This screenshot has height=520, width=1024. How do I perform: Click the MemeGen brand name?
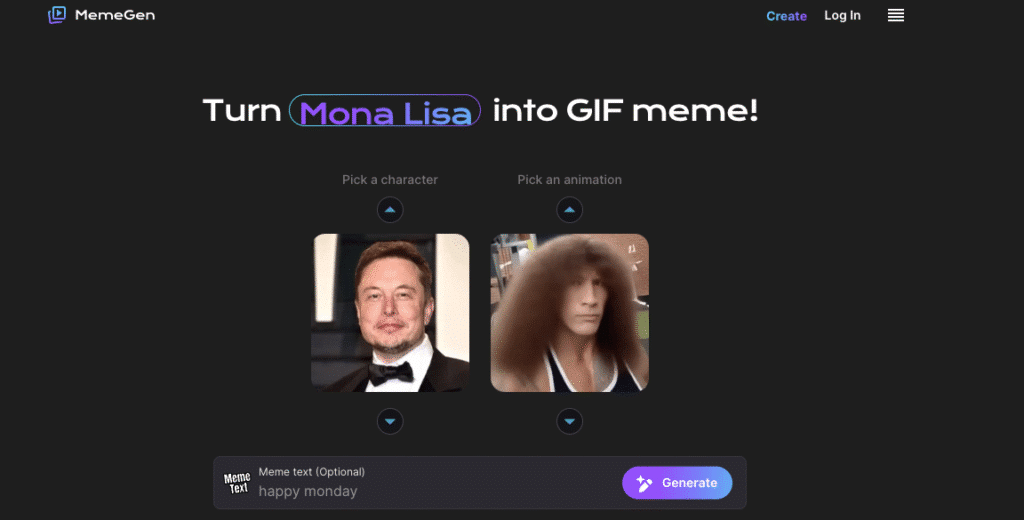[115, 15]
